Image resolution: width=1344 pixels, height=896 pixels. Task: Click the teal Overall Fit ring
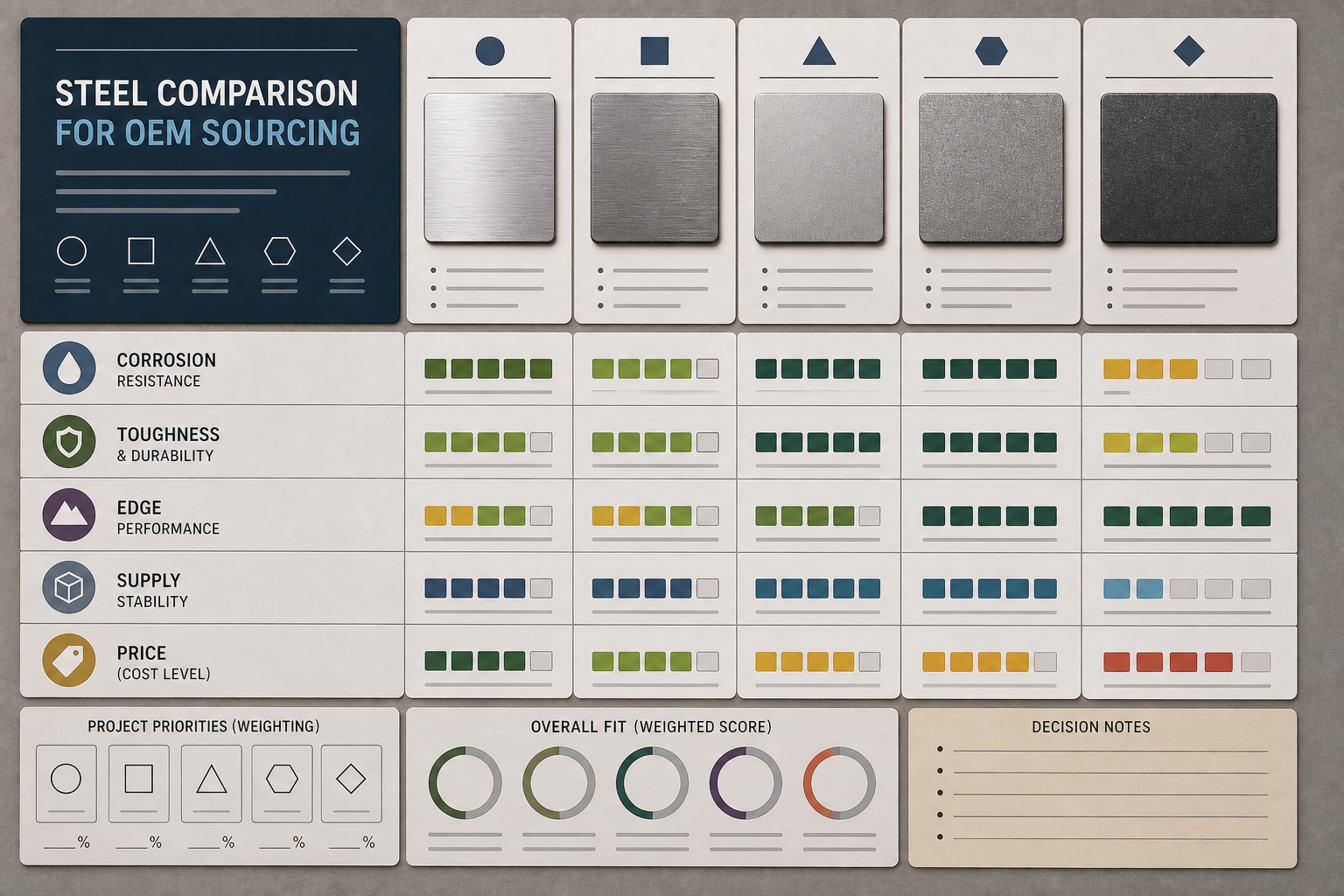653,783
